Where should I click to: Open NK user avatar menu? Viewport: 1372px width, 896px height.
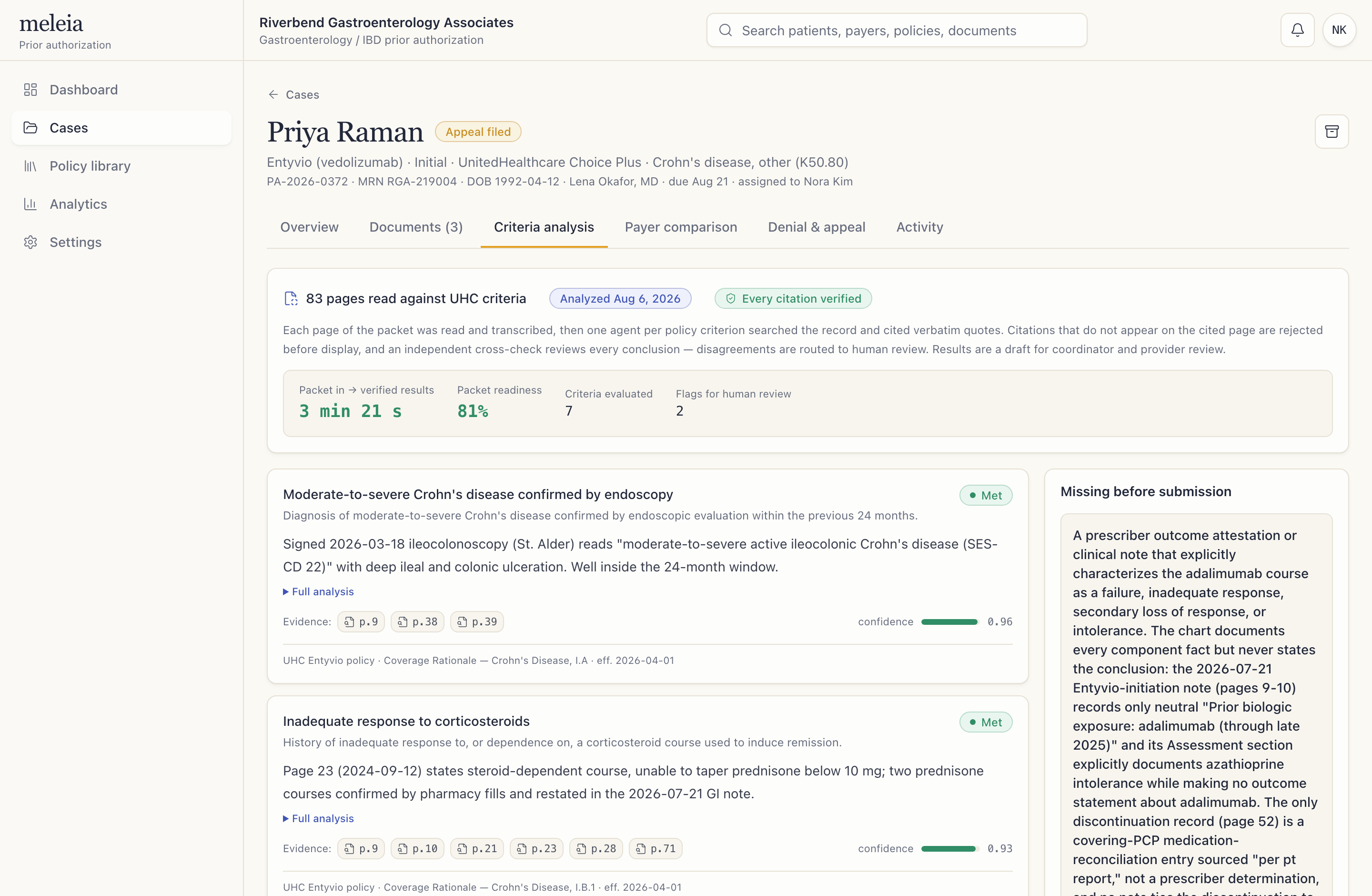point(1339,30)
